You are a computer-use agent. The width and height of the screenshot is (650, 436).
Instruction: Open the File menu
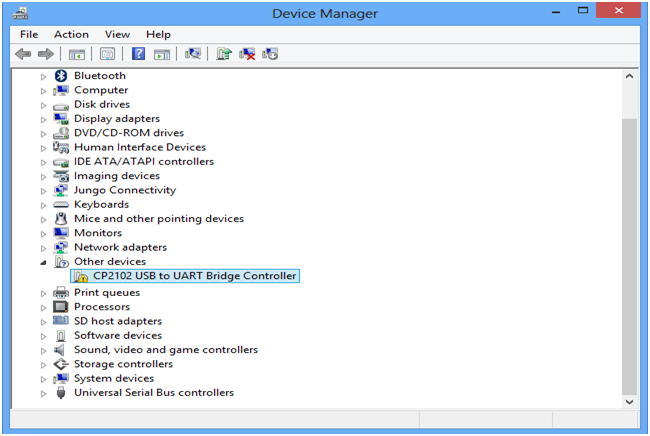tap(29, 34)
